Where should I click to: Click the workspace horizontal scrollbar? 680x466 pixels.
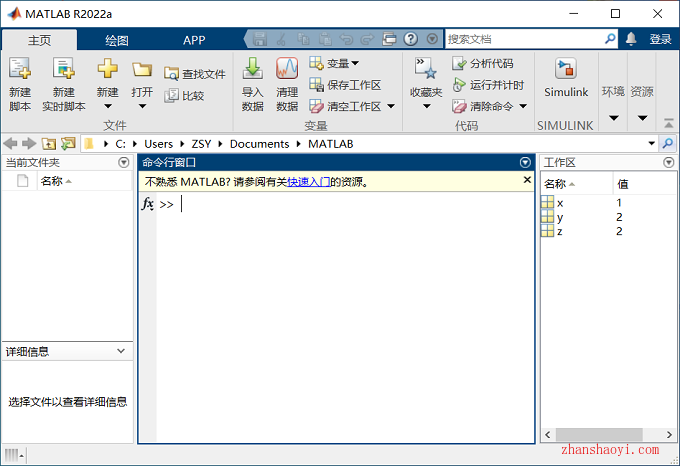pos(599,434)
